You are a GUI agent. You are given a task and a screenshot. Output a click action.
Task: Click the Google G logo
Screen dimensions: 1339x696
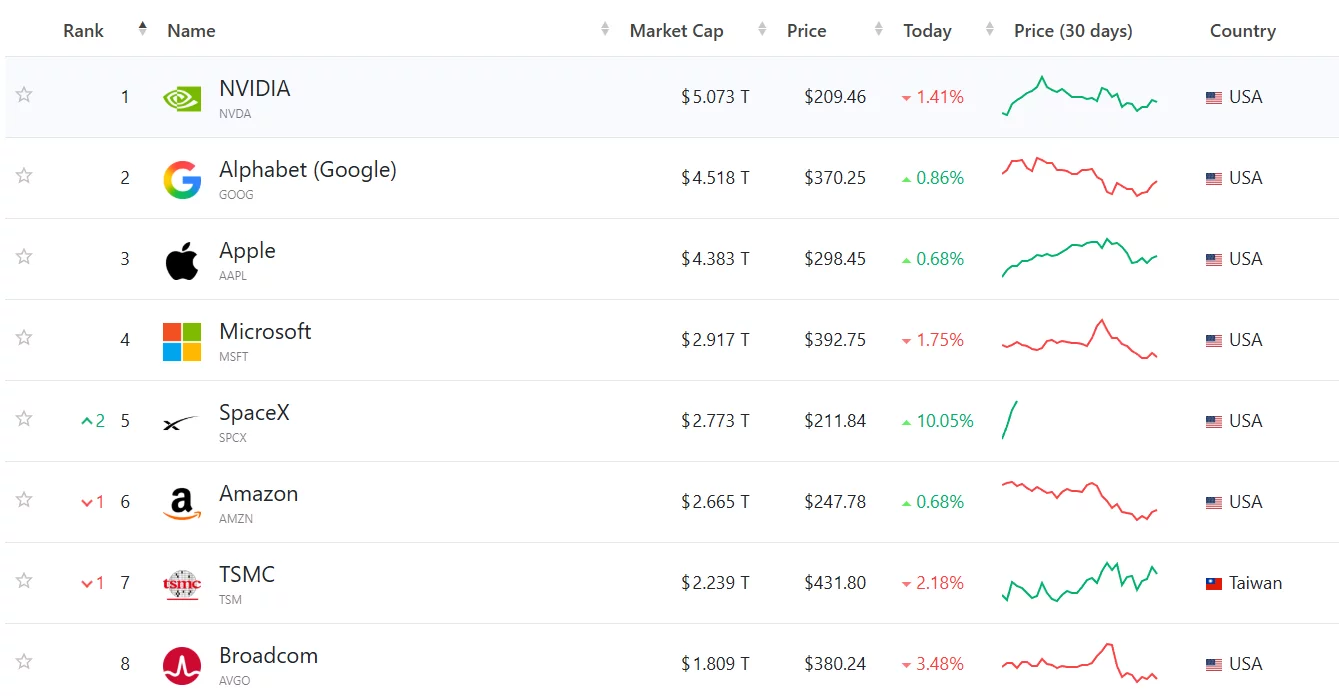(182, 180)
